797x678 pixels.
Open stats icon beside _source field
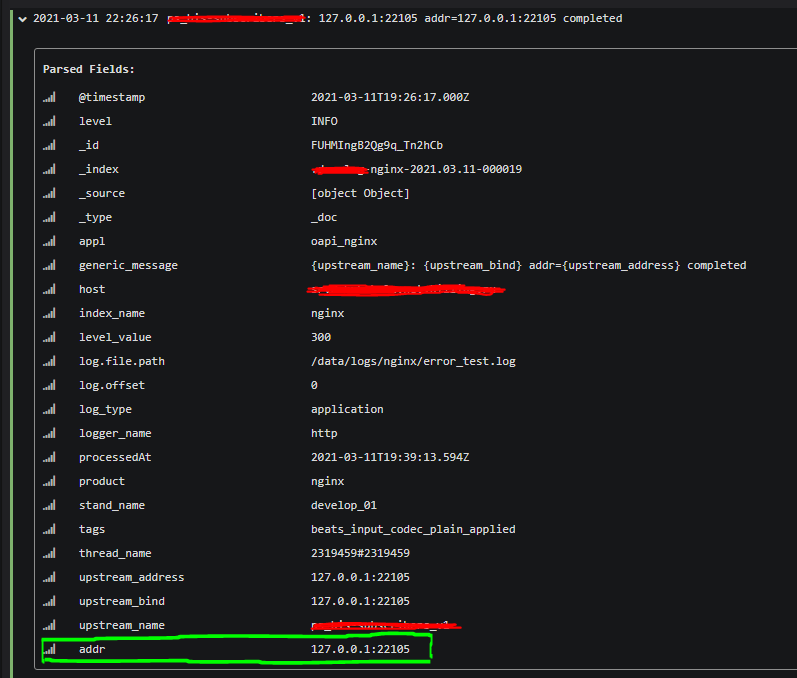[x=49, y=193]
